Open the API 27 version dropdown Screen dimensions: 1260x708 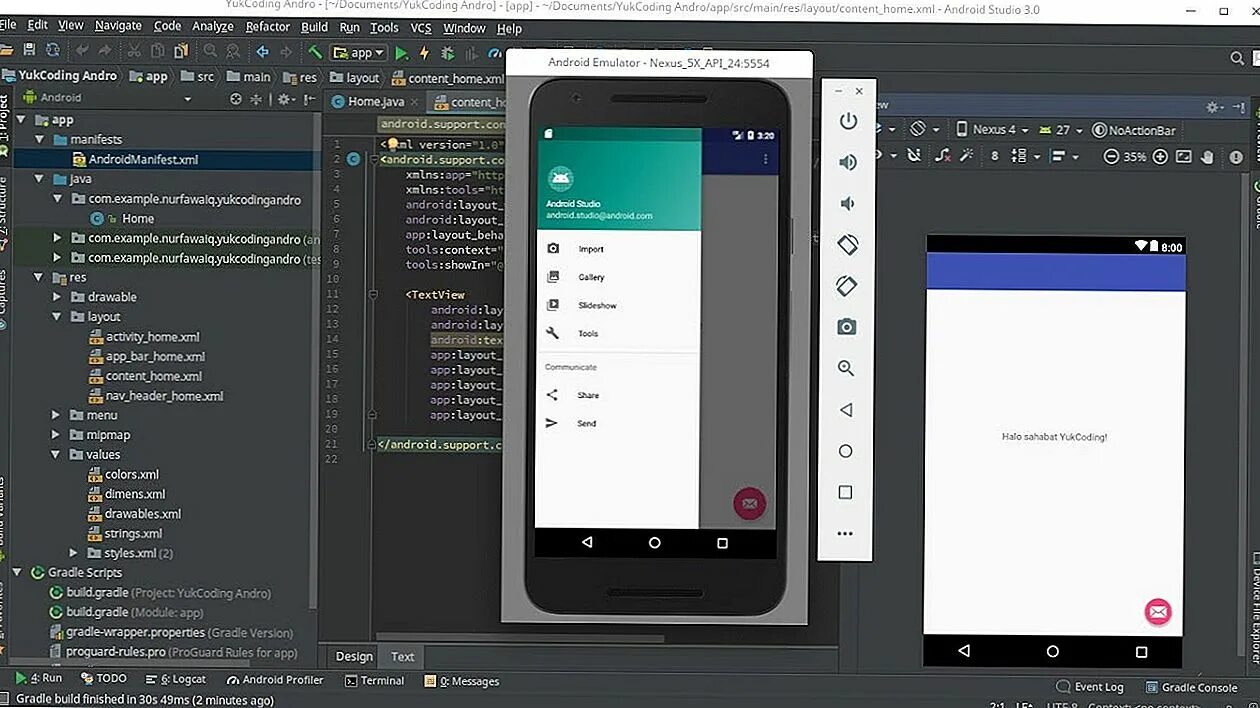[1060, 130]
